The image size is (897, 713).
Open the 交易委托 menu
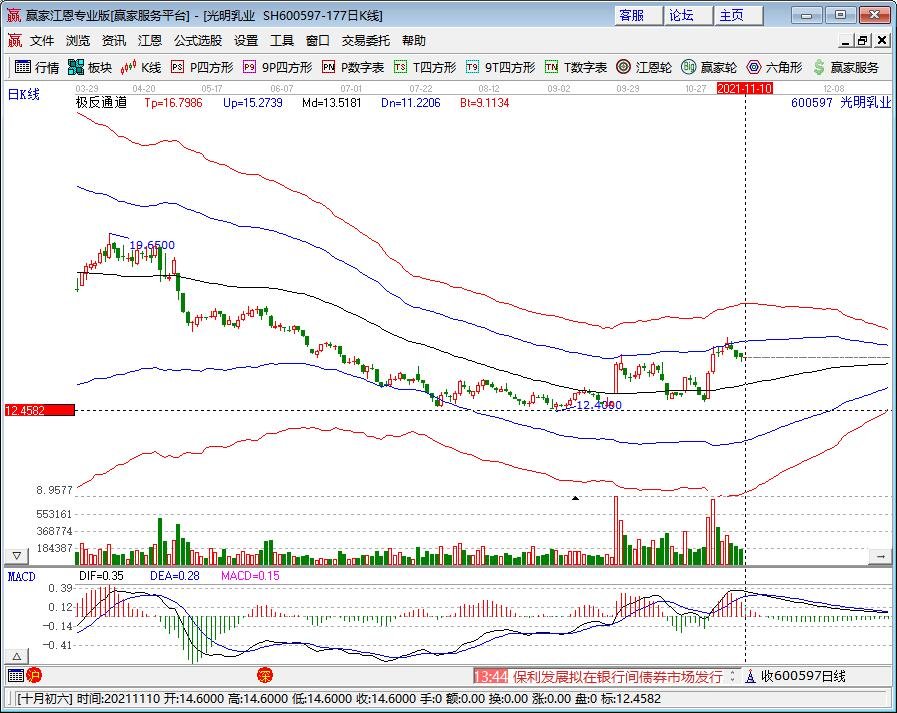366,41
